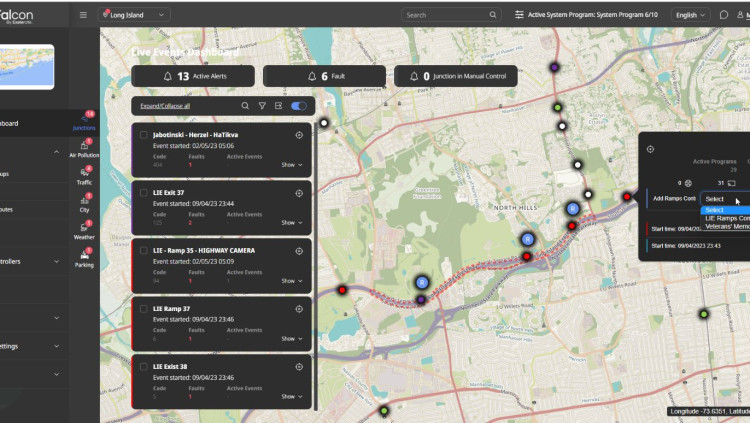Open the chat messages icon
The image size is (750, 423).
[x=724, y=15]
